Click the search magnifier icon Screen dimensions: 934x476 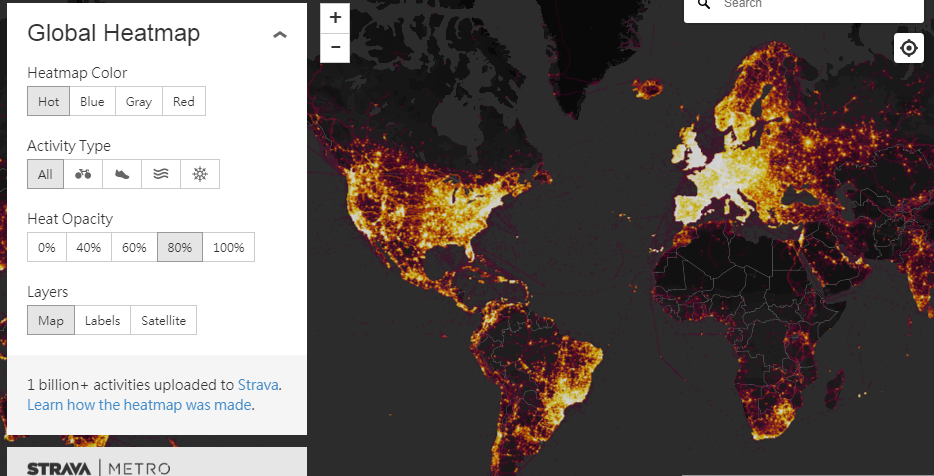tap(704, 5)
